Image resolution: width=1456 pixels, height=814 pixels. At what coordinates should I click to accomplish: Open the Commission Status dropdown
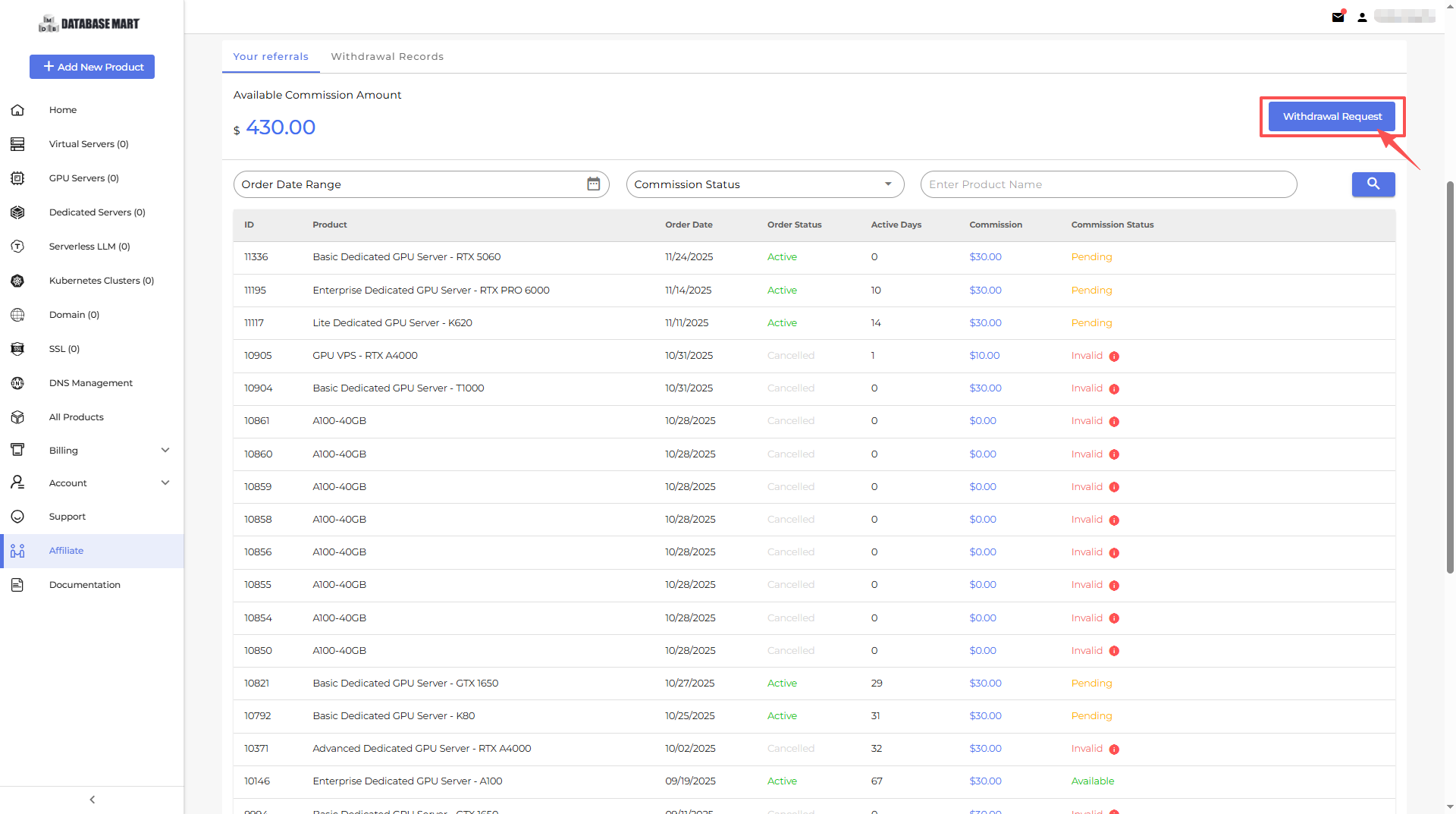tap(765, 184)
